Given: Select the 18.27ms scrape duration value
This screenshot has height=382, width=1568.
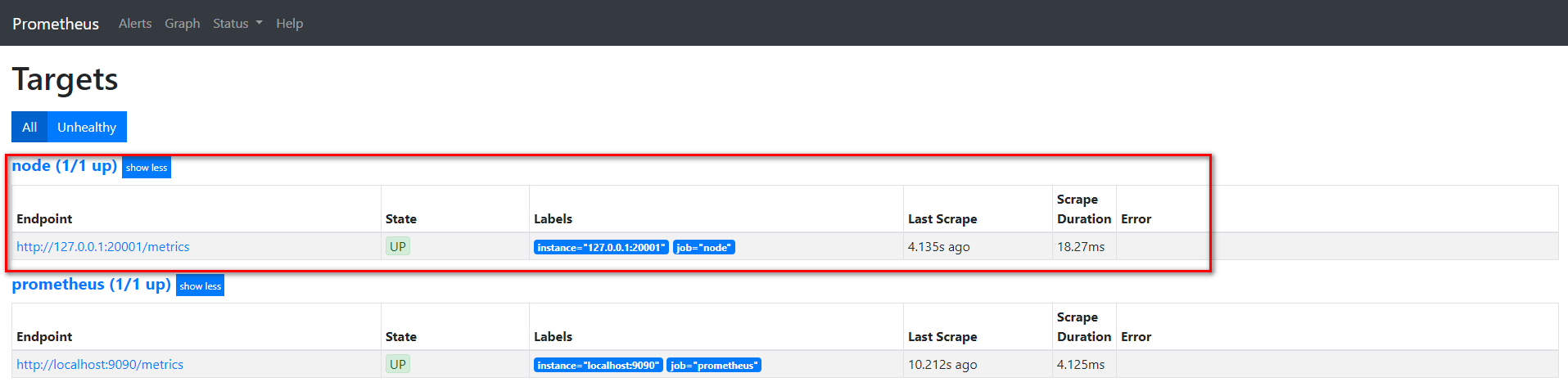Looking at the screenshot, I should (1081, 246).
